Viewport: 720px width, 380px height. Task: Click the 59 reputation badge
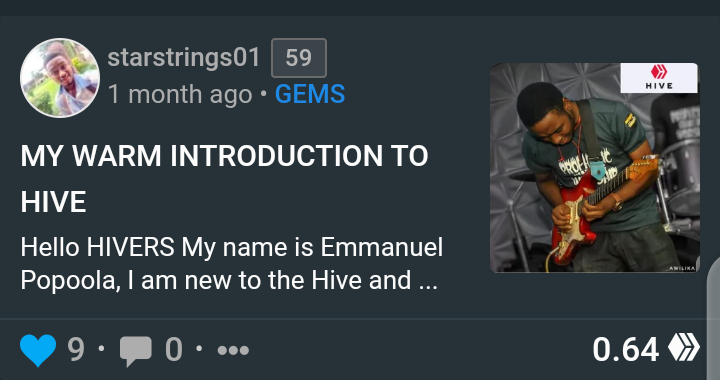point(299,58)
